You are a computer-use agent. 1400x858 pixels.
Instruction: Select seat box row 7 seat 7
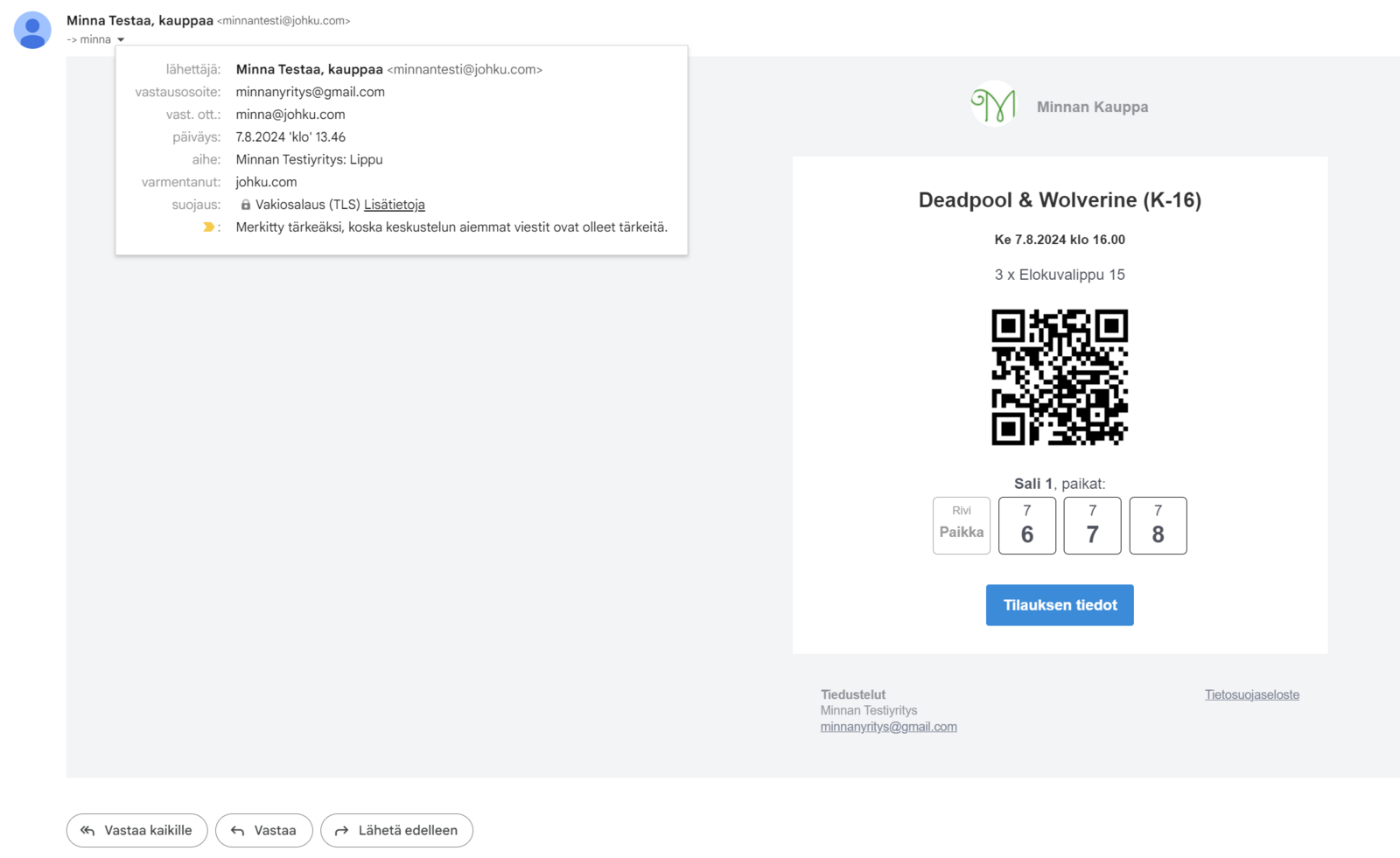tap(1092, 526)
